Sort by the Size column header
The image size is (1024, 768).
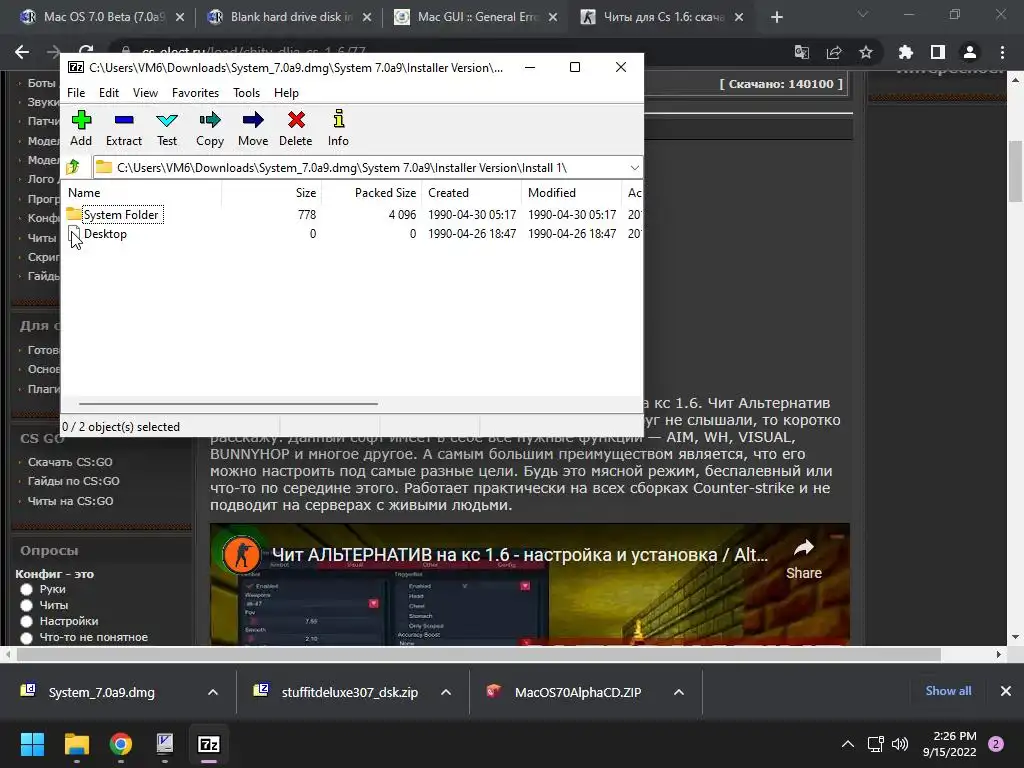click(x=271, y=193)
